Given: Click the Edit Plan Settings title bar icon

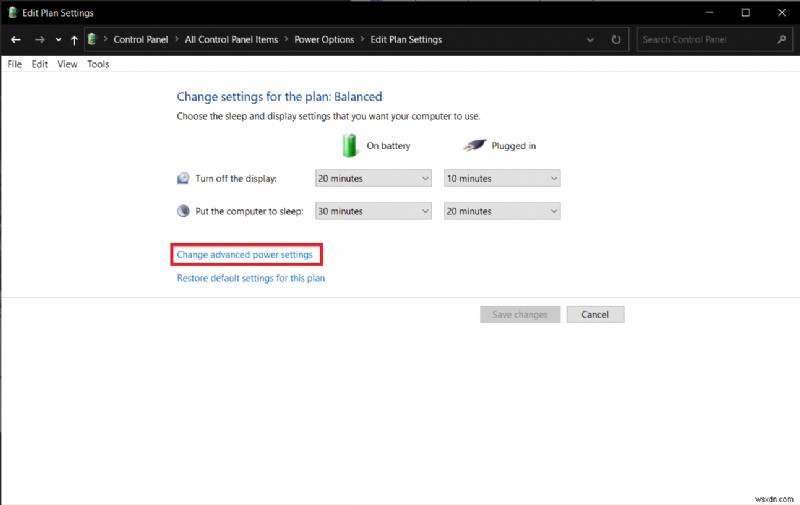Looking at the screenshot, I should [13, 13].
